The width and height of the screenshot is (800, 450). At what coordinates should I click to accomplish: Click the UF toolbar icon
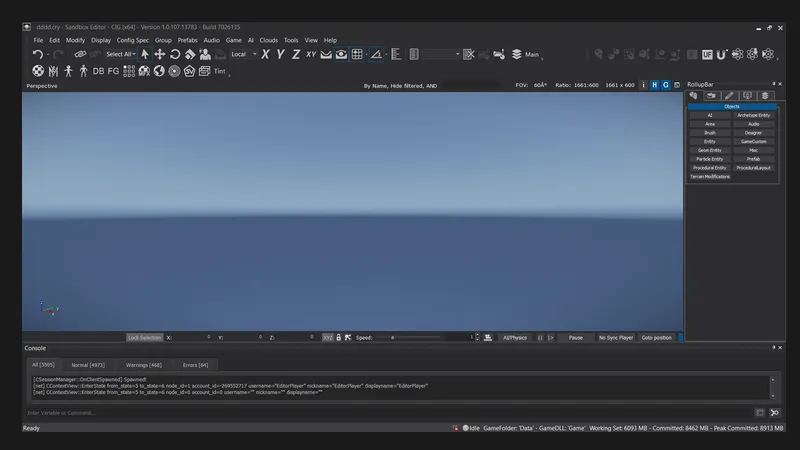tap(707, 55)
